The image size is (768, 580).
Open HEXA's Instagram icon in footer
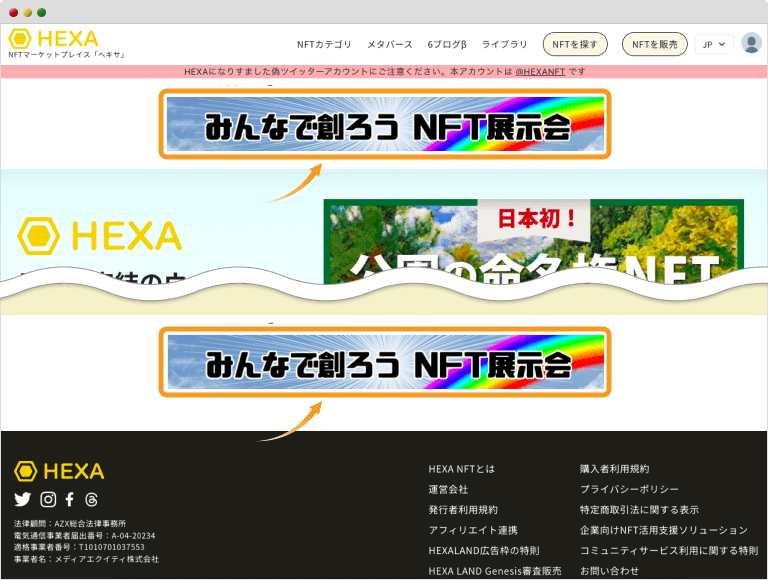tap(48, 499)
